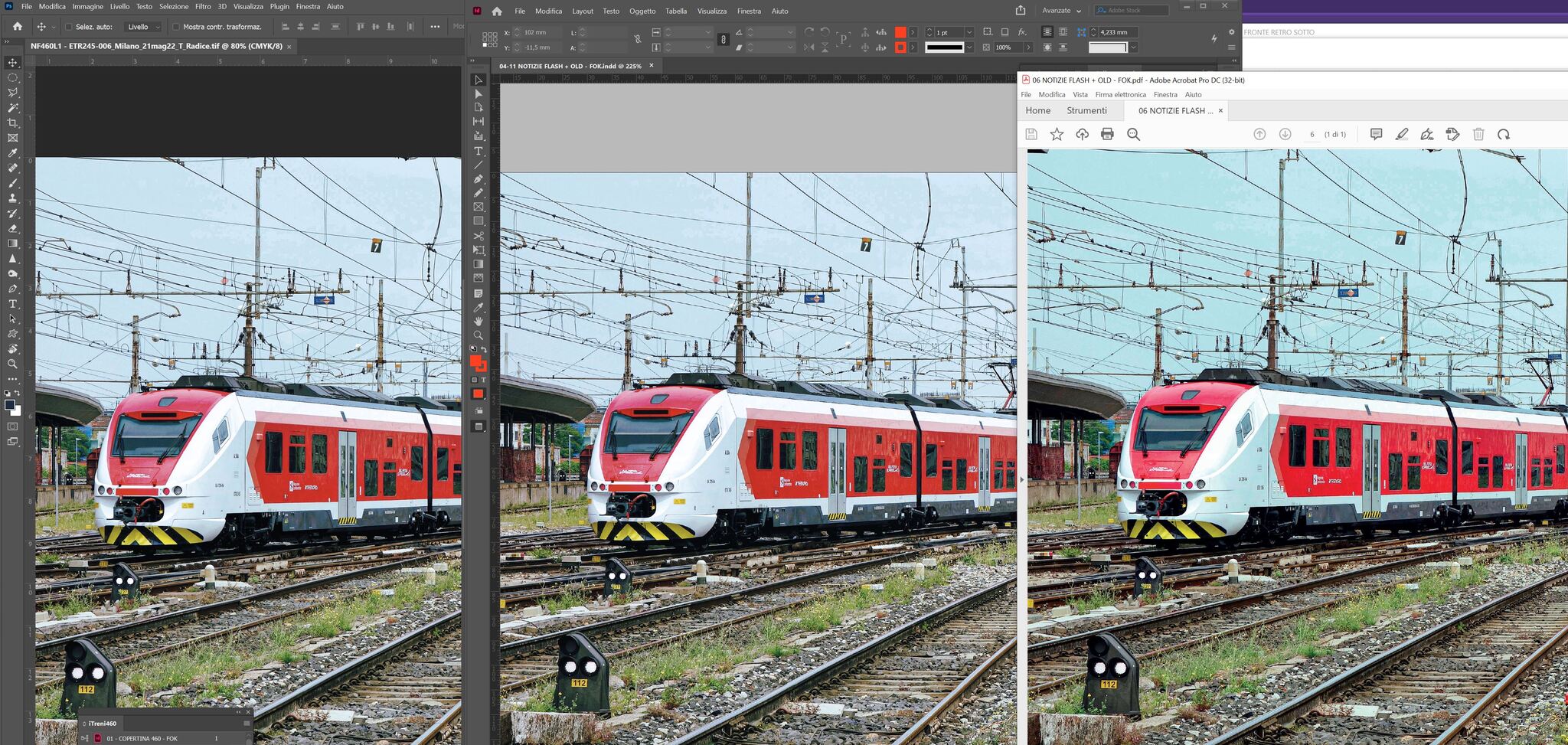
Task: Print the PDF in Acrobat
Action: [x=1106, y=134]
